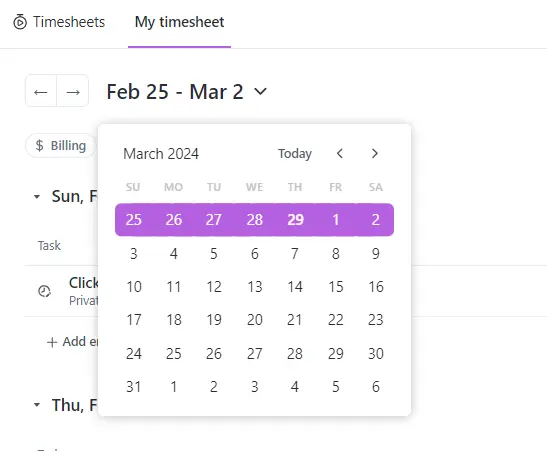Click the March 2024 month label

click(x=161, y=154)
